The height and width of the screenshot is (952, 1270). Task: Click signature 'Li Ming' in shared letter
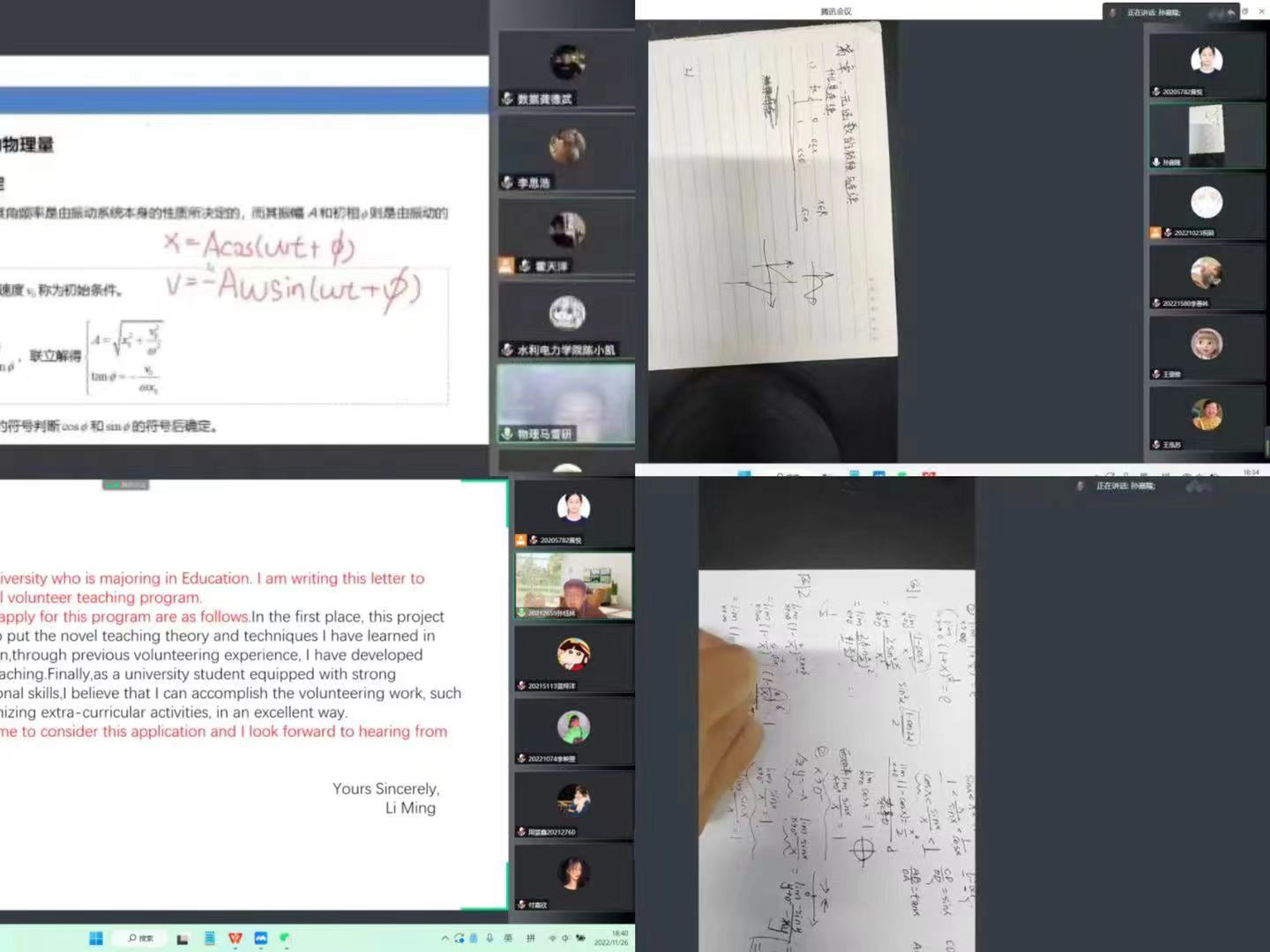coord(410,808)
